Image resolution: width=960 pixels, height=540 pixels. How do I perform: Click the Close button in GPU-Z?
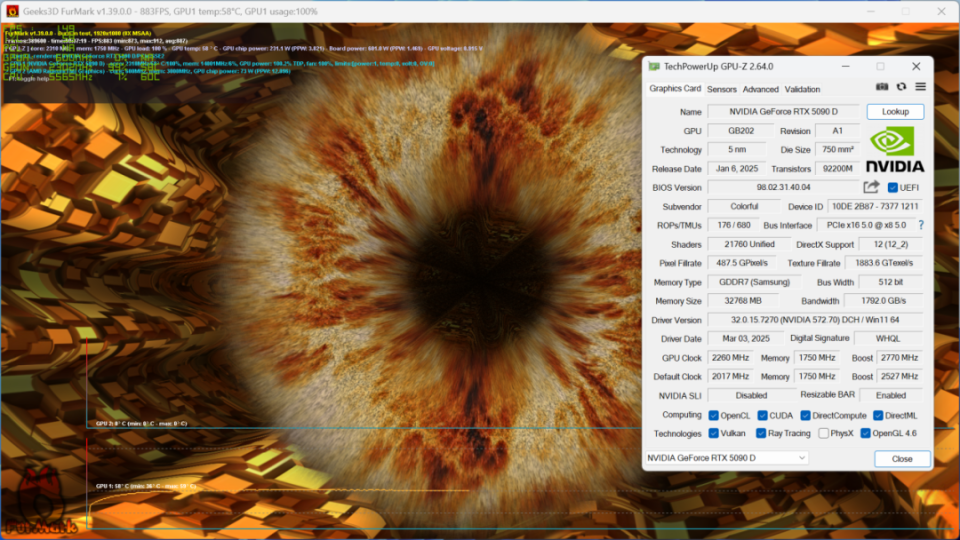pyautogui.click(x=902, y=459)
